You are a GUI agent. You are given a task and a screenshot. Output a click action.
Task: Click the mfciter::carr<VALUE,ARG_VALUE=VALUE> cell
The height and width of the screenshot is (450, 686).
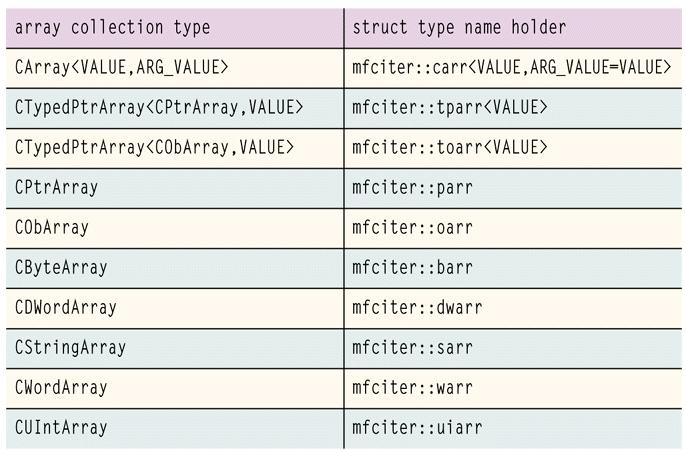point(512,67)
